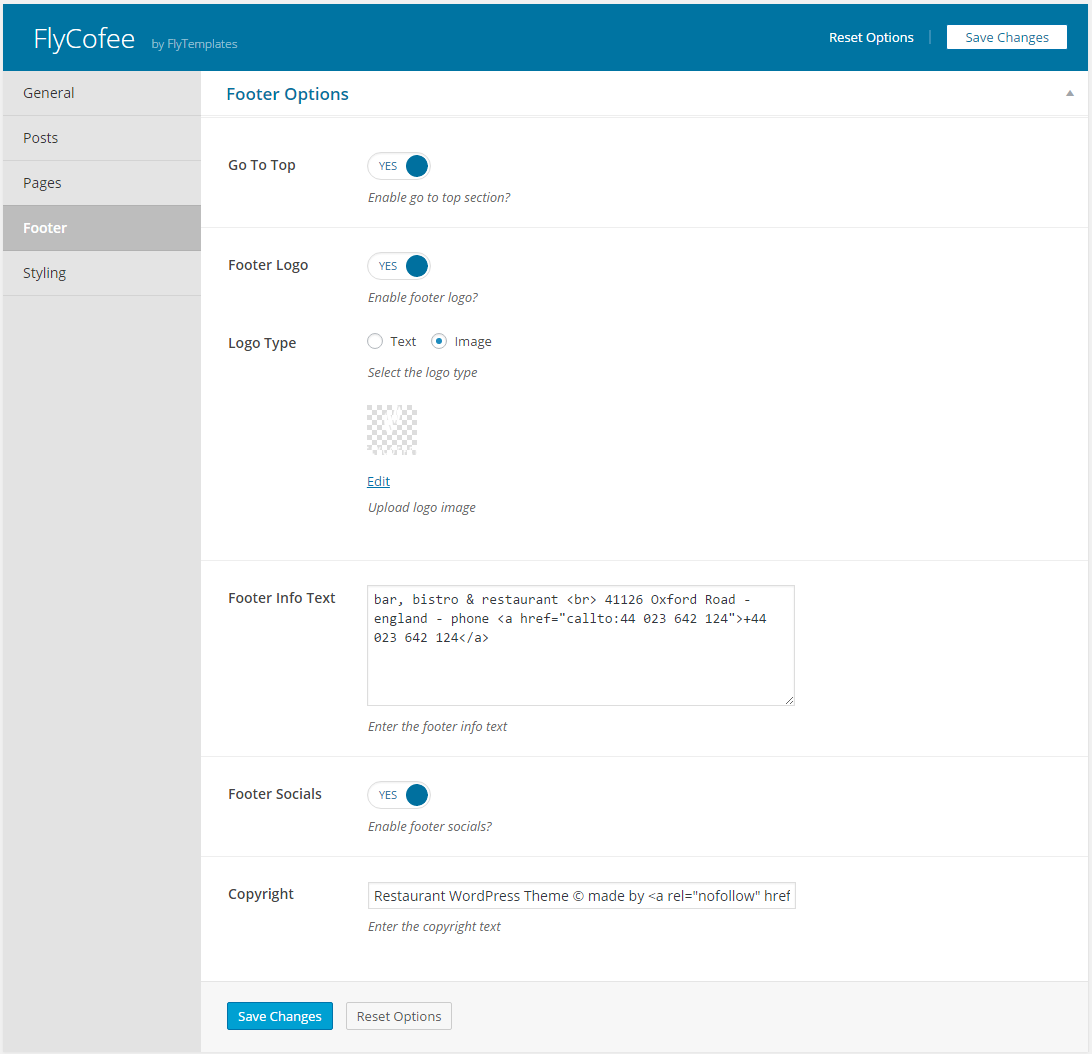Select the Text logo type radio

tap(376, 341)
